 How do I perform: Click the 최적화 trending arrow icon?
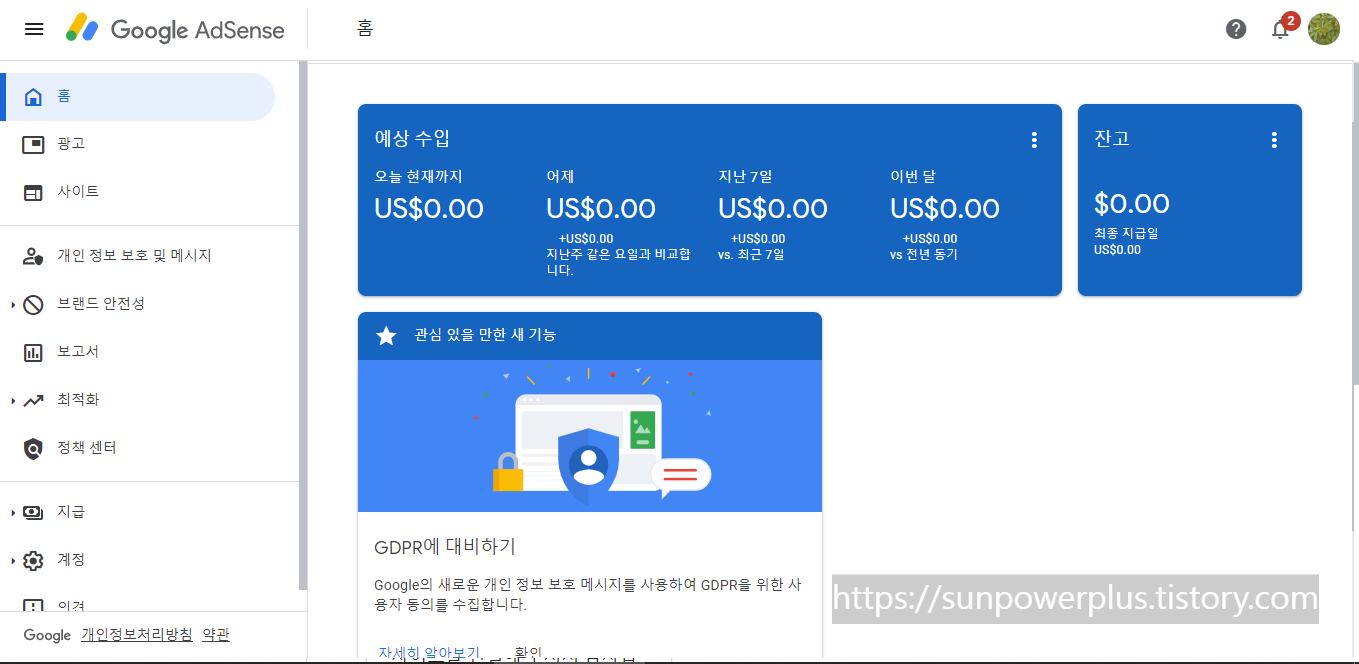coord(33,401)
